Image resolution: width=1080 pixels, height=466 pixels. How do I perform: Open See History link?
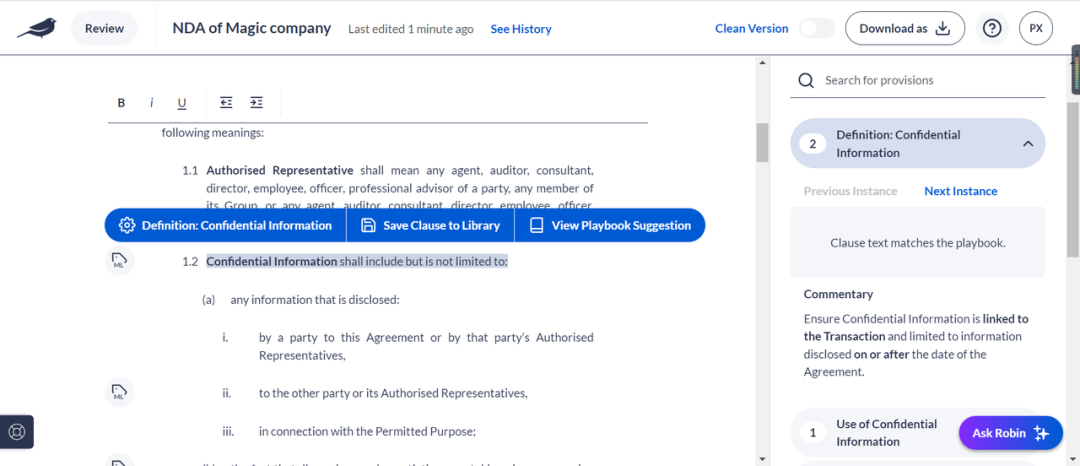click(x=521, y=29)
